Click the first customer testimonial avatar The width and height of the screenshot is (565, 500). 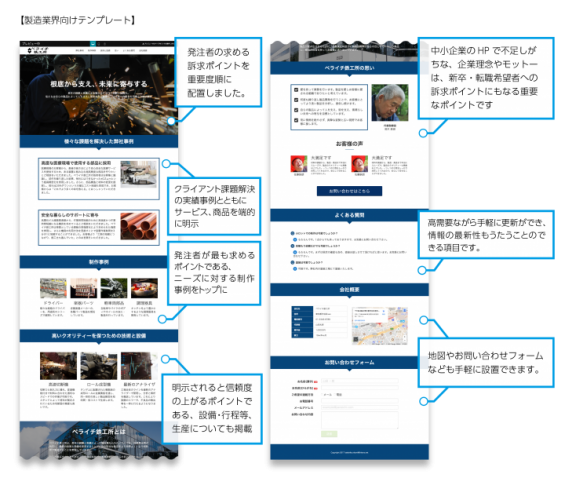[299, 164]
